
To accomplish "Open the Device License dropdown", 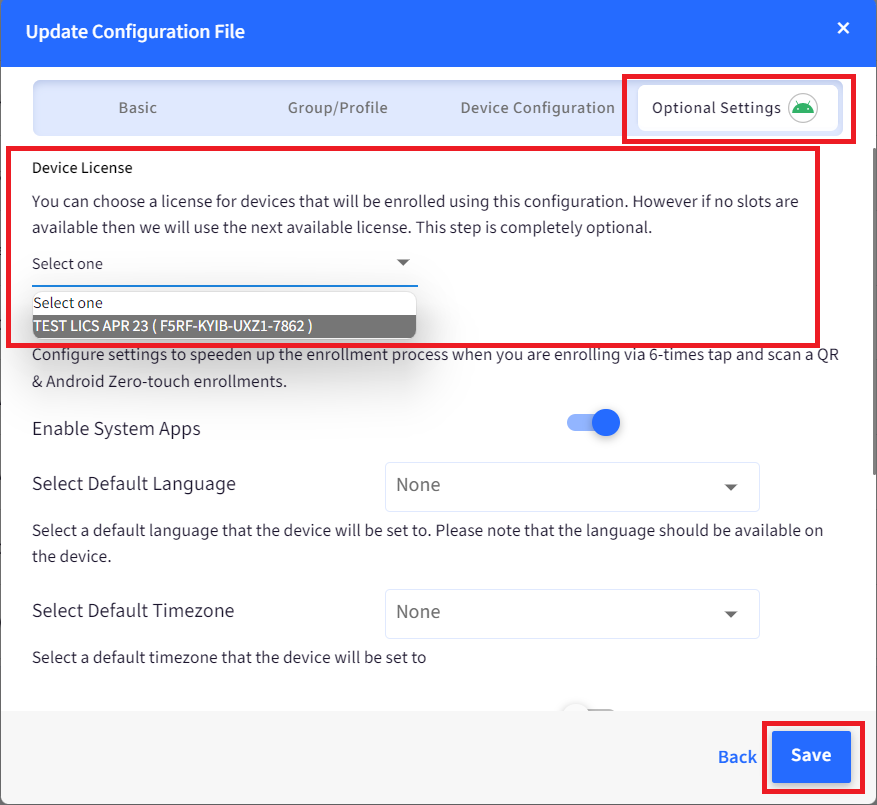I will (x=224, y=264).
